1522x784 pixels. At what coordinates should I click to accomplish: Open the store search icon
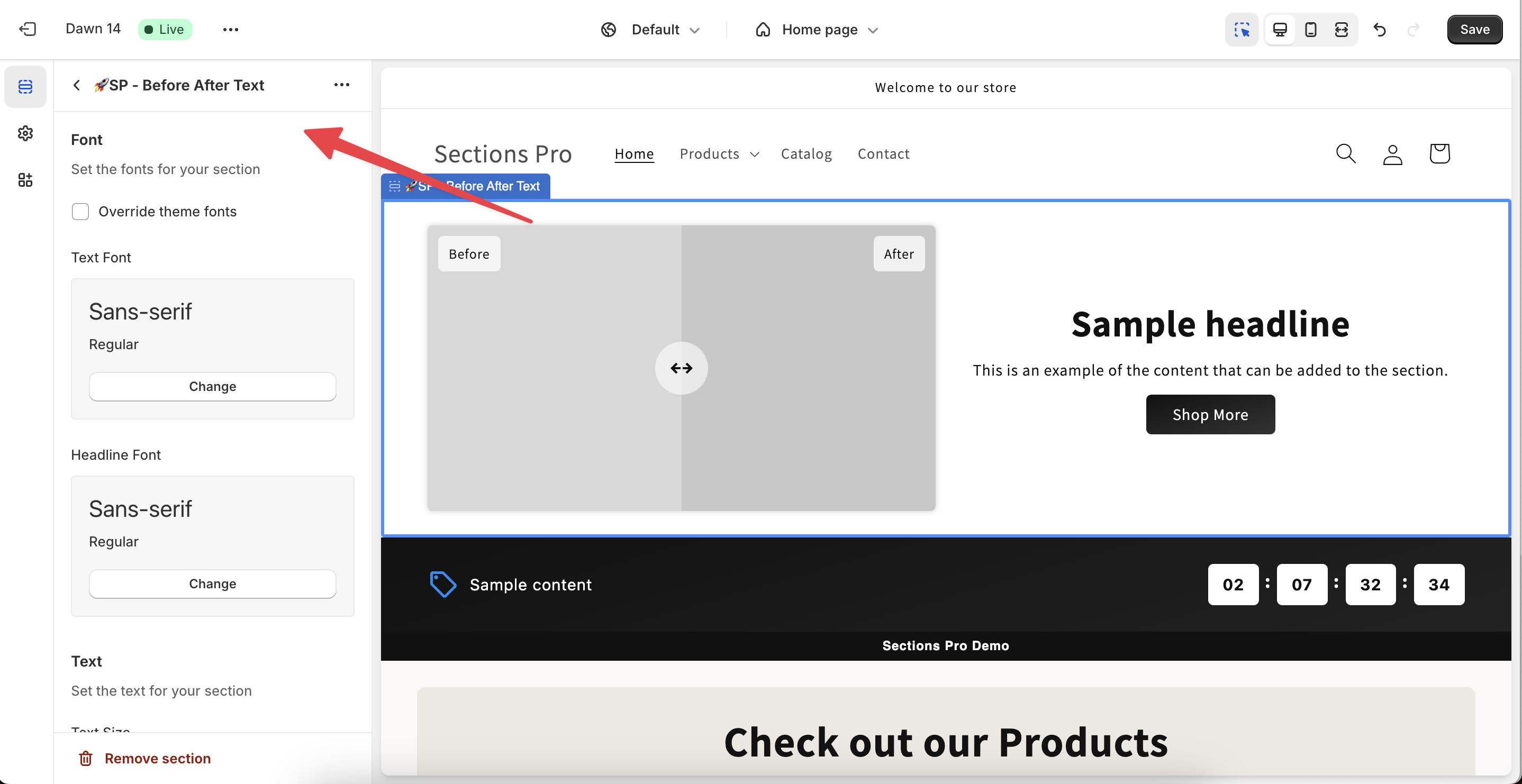click(1345, 153)
